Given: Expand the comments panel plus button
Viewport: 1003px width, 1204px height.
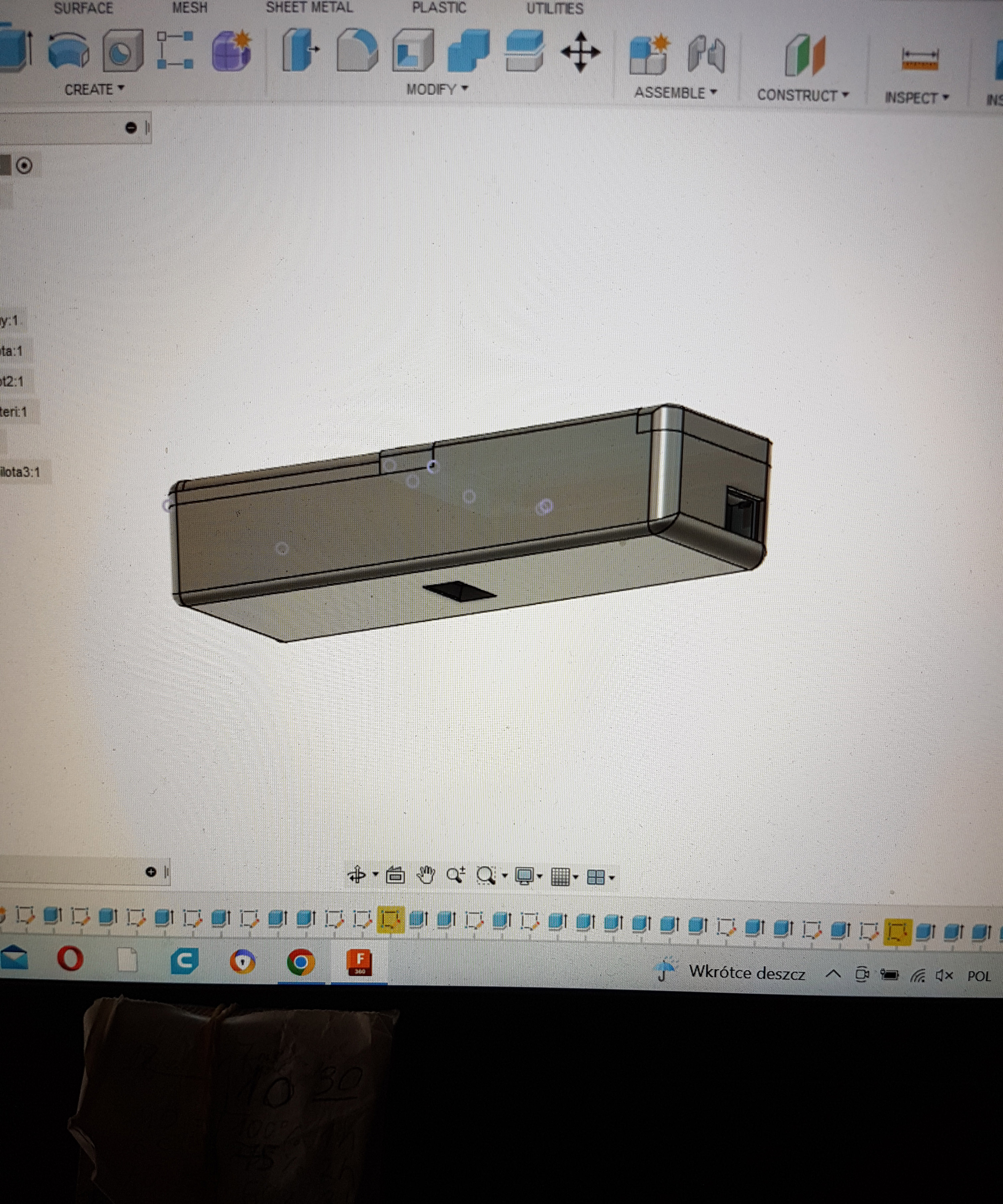Looking at the screenshot, I should (x=151, y=872).
